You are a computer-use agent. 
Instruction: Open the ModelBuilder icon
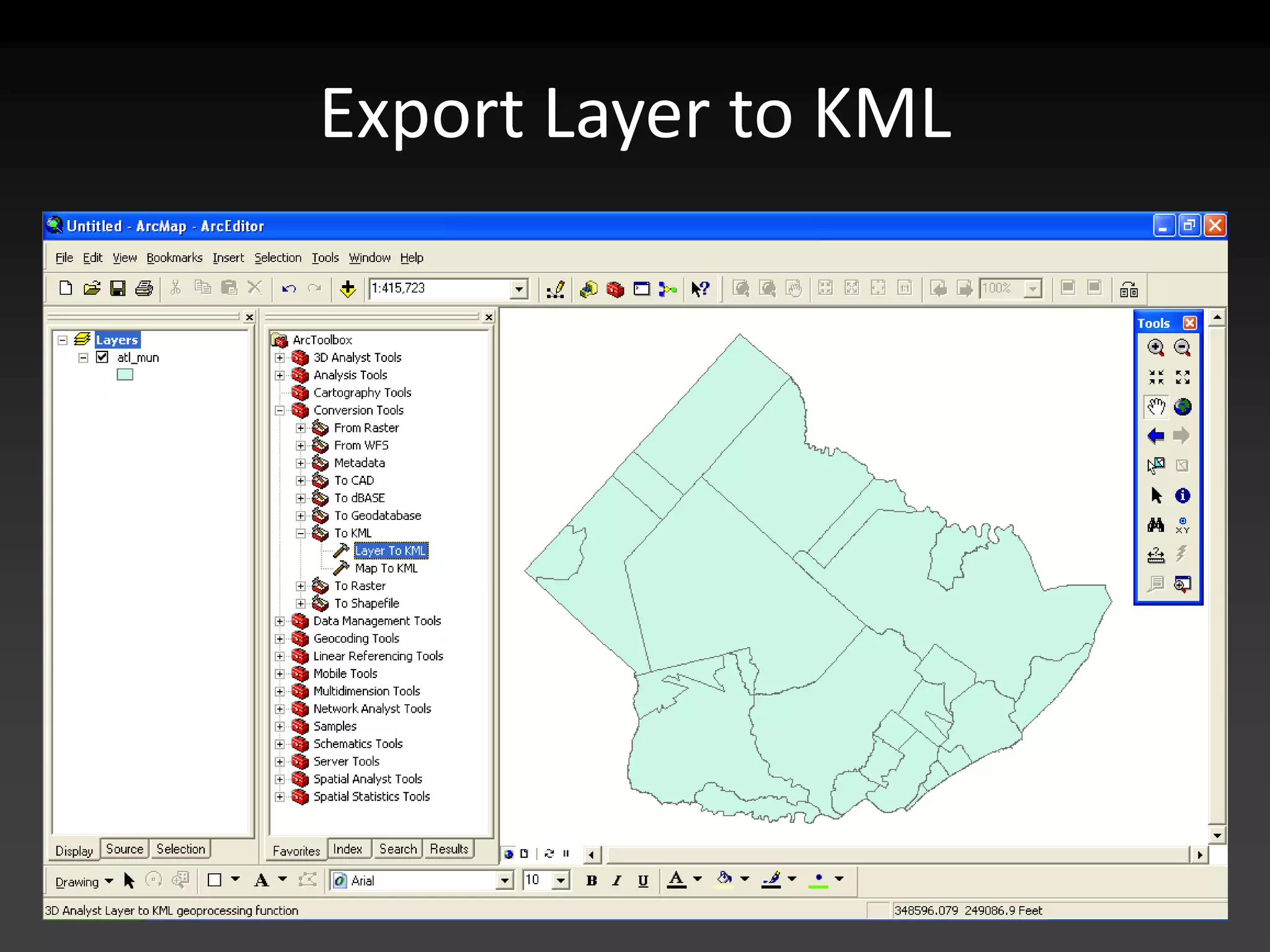click(x=667, y=289)
